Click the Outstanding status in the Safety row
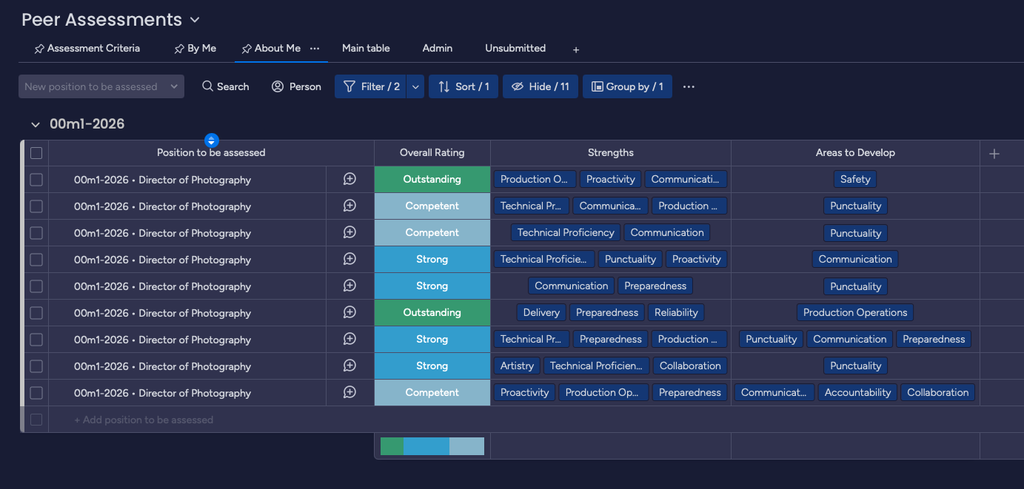 coord(432,179)
